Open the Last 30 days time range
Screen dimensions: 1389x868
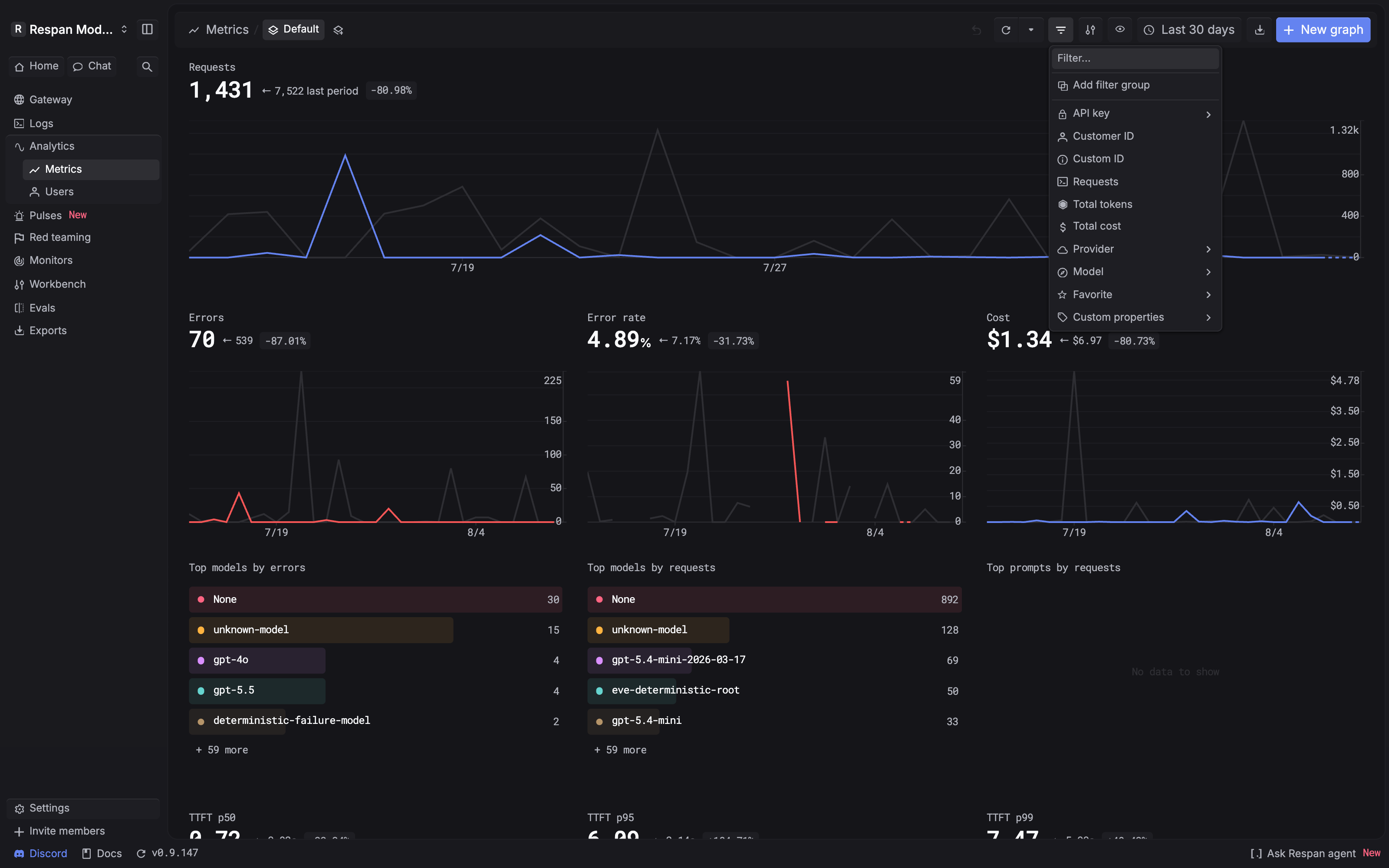[1189, 30]
